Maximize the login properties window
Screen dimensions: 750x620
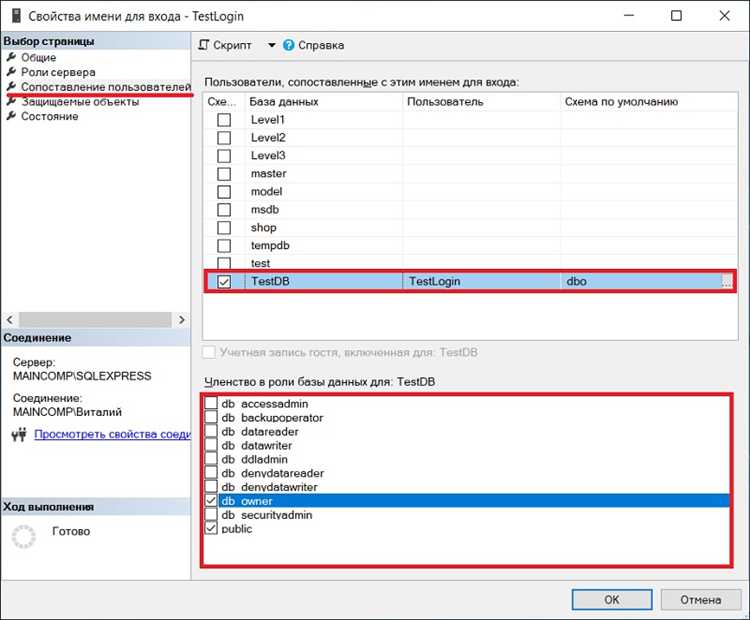tap(676, 16)
